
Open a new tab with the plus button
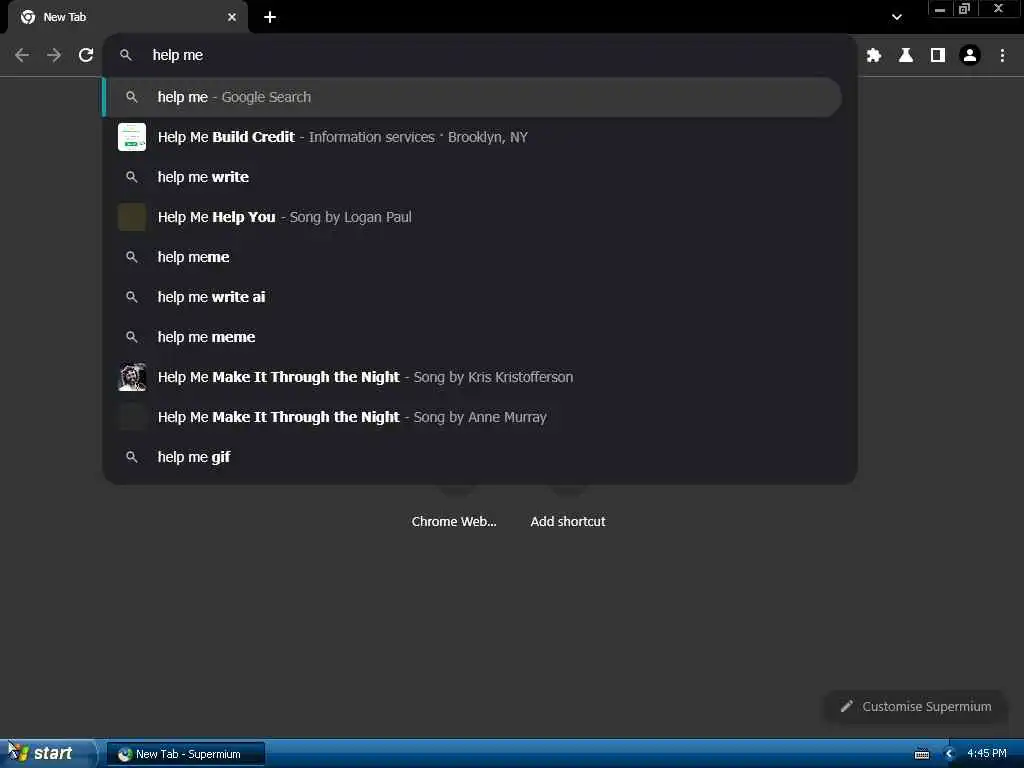(270, 17)
